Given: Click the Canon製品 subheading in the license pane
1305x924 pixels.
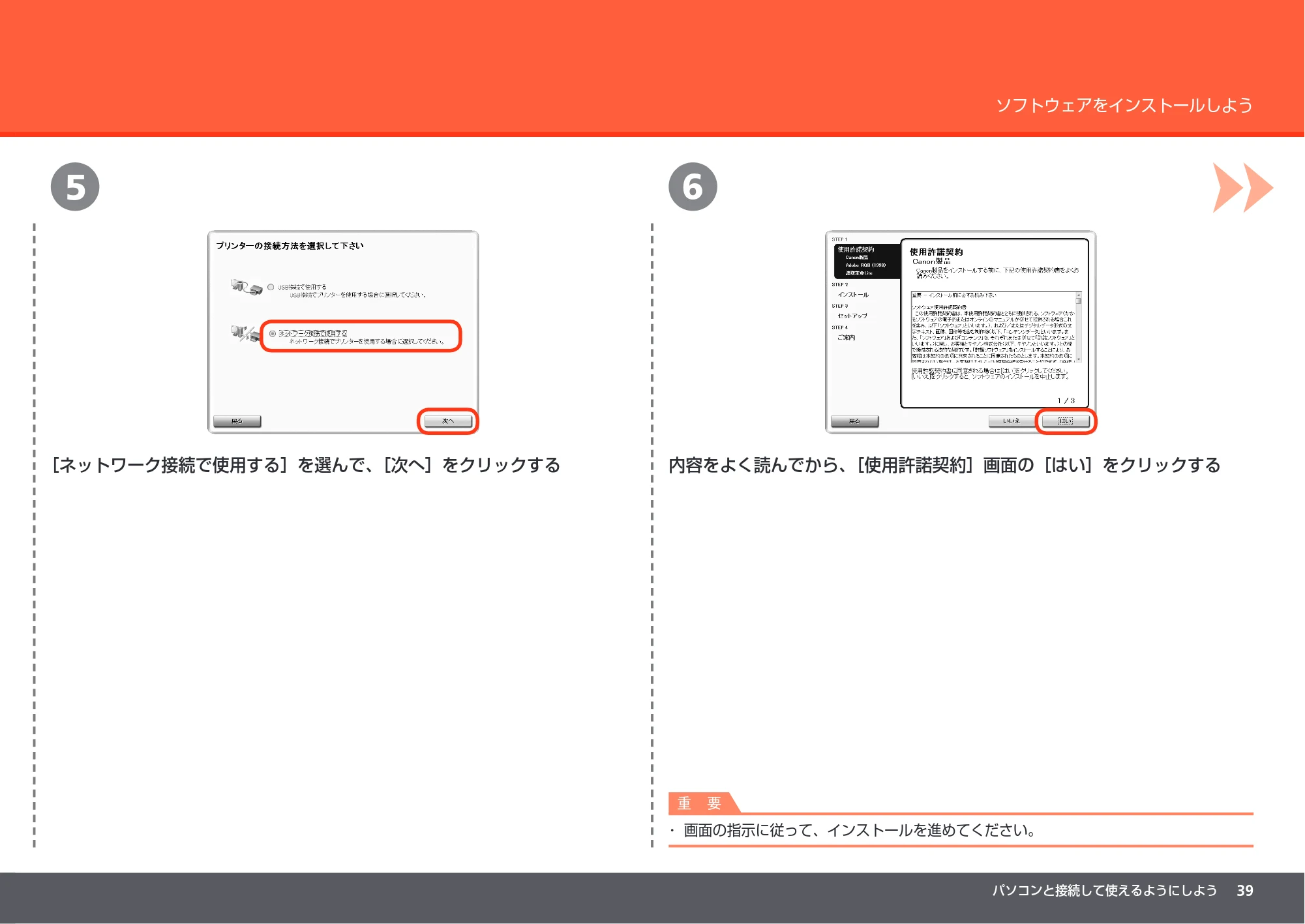Looking at the screenshot, I should (931, 261).
